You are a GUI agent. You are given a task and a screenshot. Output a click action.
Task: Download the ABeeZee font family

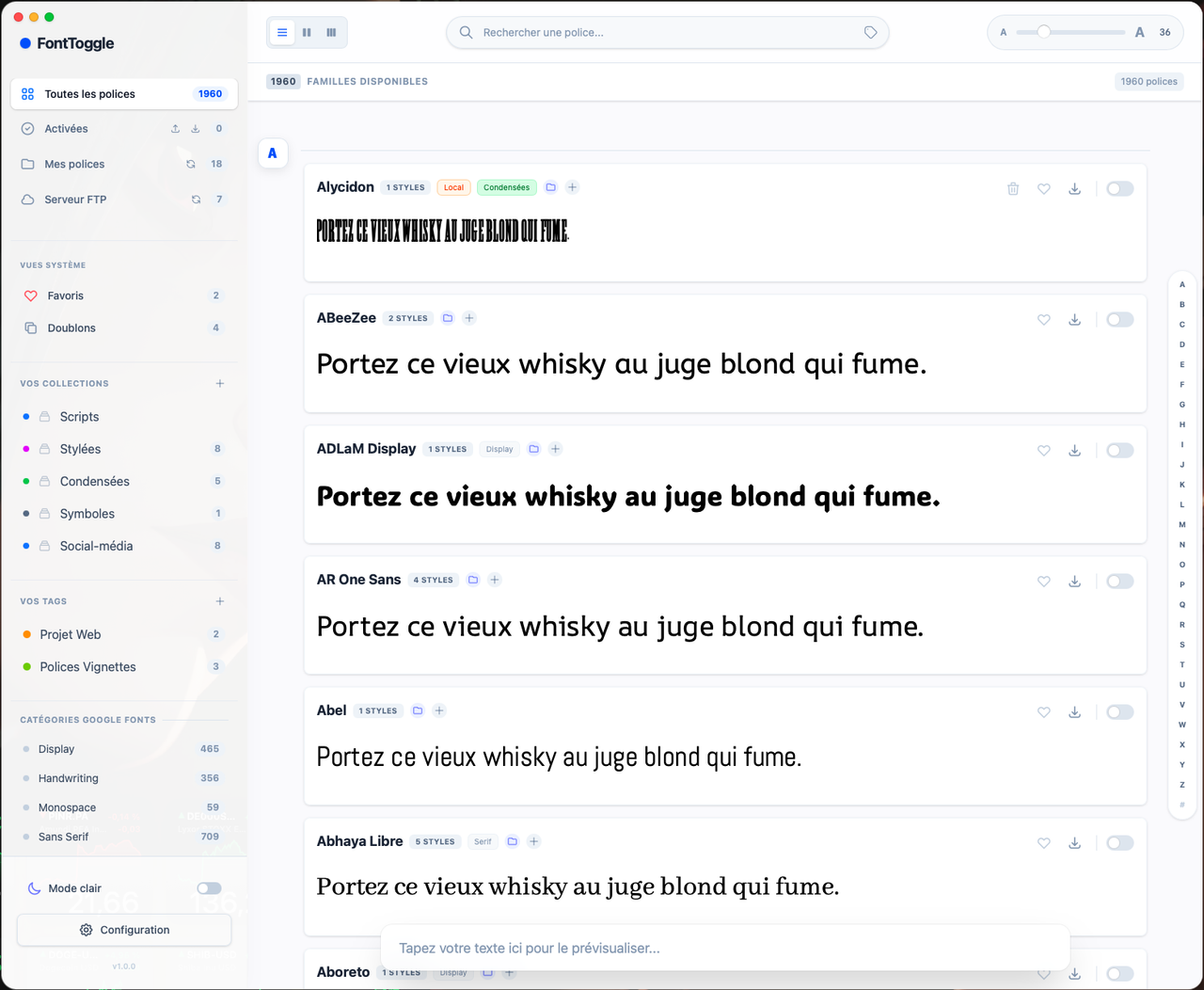click(x=1074, y=319)
